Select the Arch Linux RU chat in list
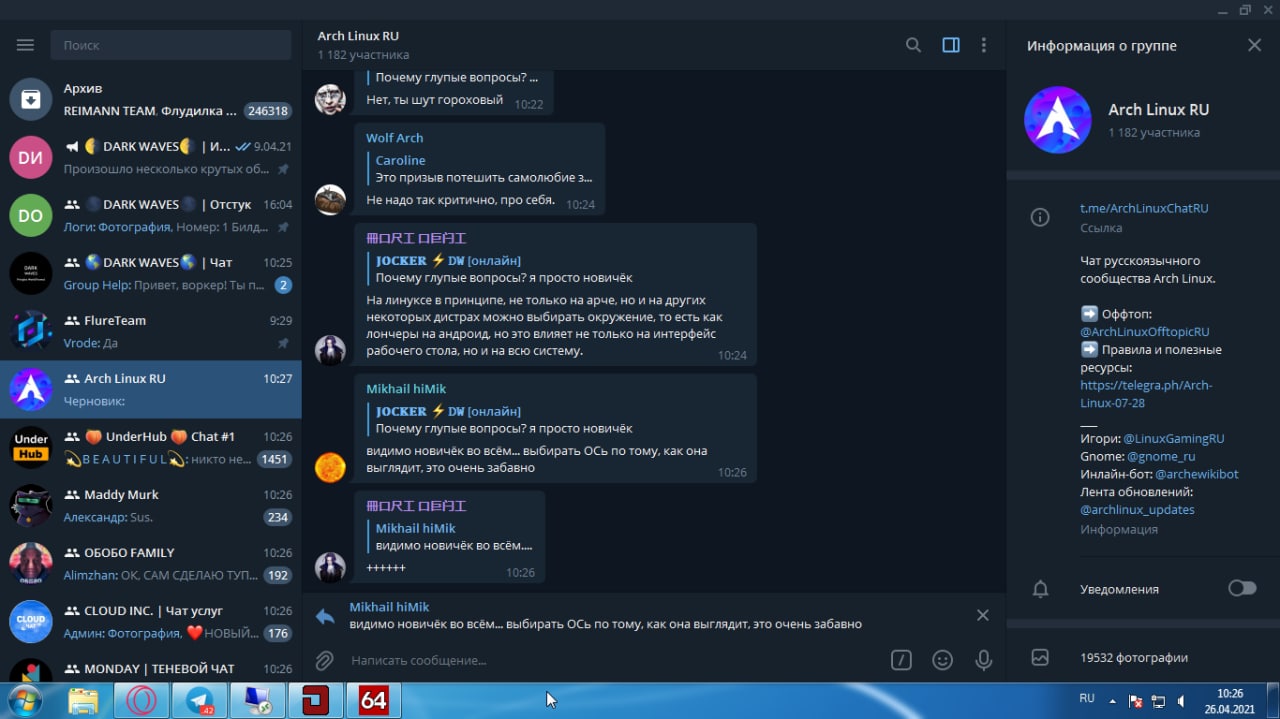Viewport: 1280px width, 719px height. [151, 389]
